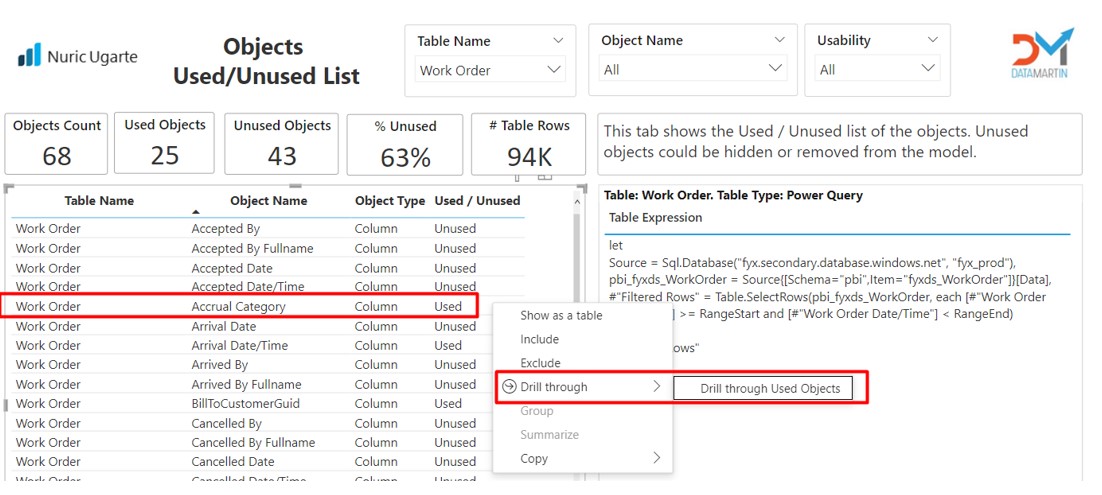Select Include from context menu
Screen dimensions: 1102x495
[x=539, y=339]
